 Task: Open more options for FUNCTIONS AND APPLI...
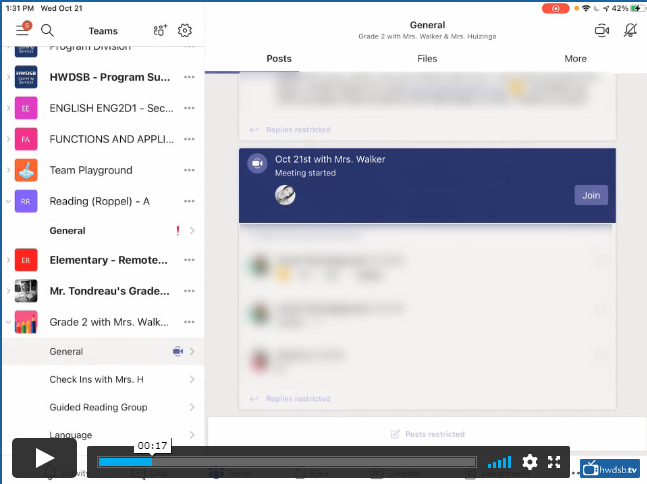click(189, 139)
